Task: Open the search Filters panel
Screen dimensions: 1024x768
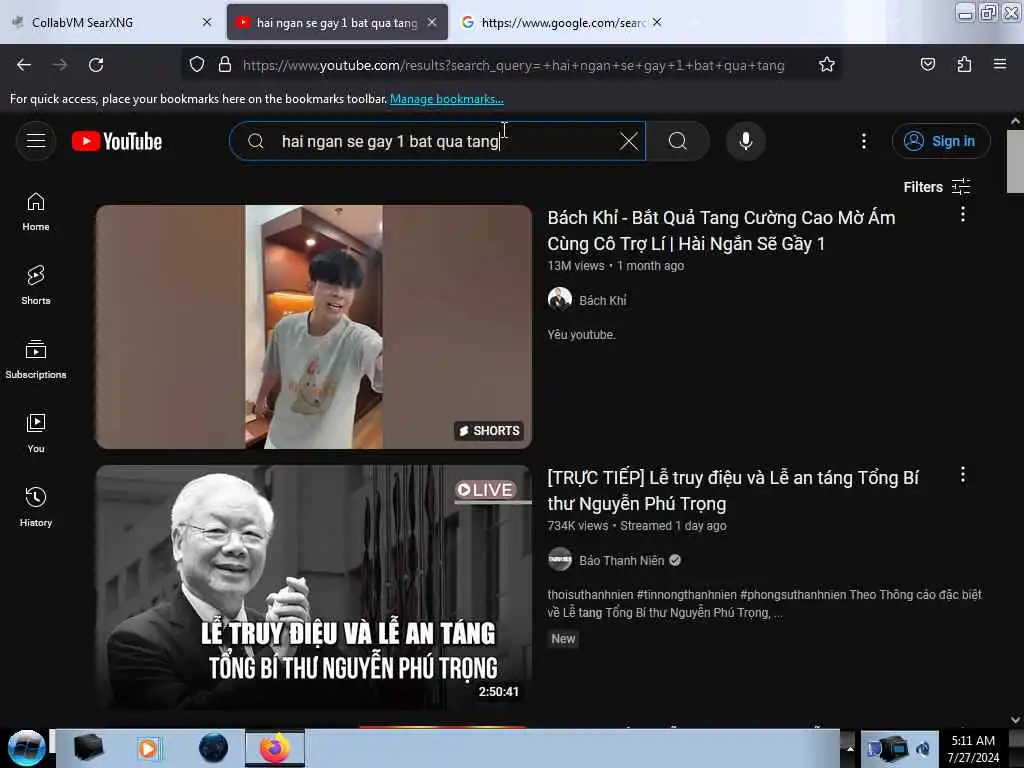Action: (937, 187)
